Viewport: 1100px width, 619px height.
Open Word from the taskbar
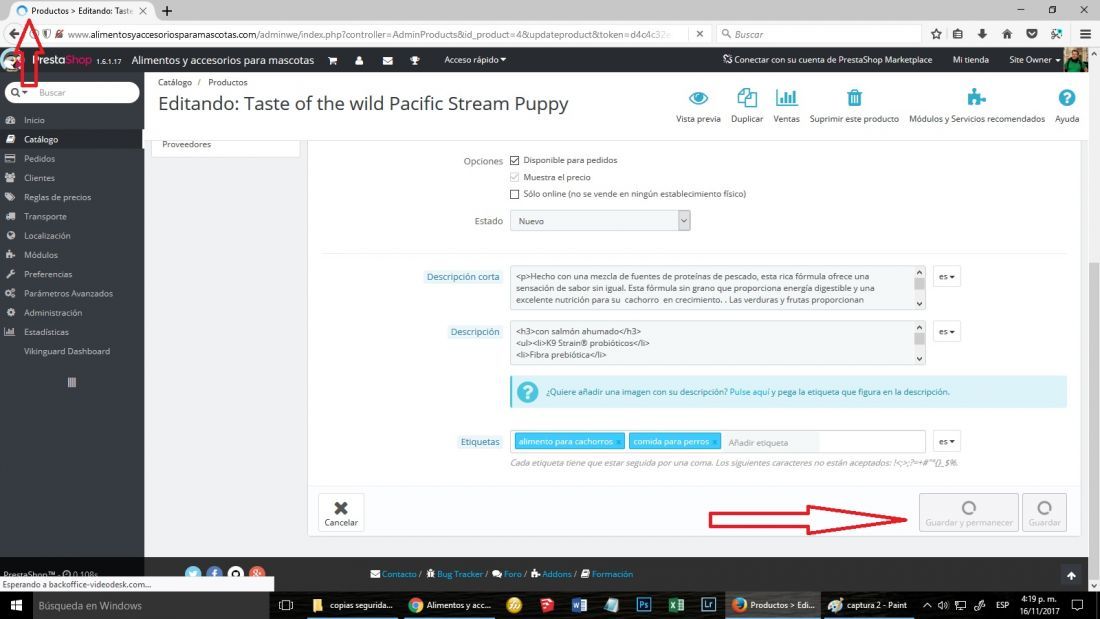pyautogui.click(x=579, y=605)
